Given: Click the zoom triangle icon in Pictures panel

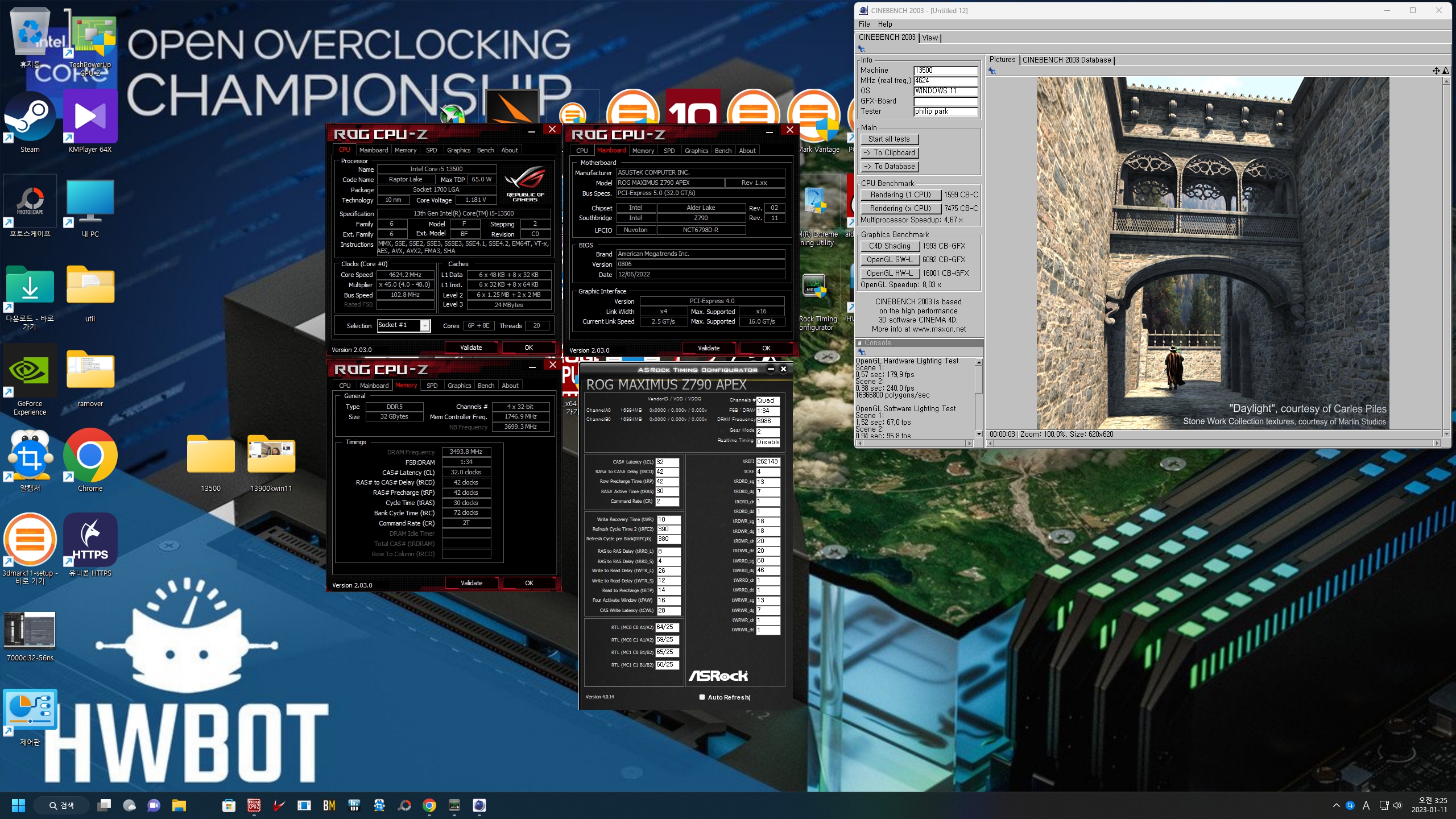Looking at the screenshot, I should [x=1446, y=71].
